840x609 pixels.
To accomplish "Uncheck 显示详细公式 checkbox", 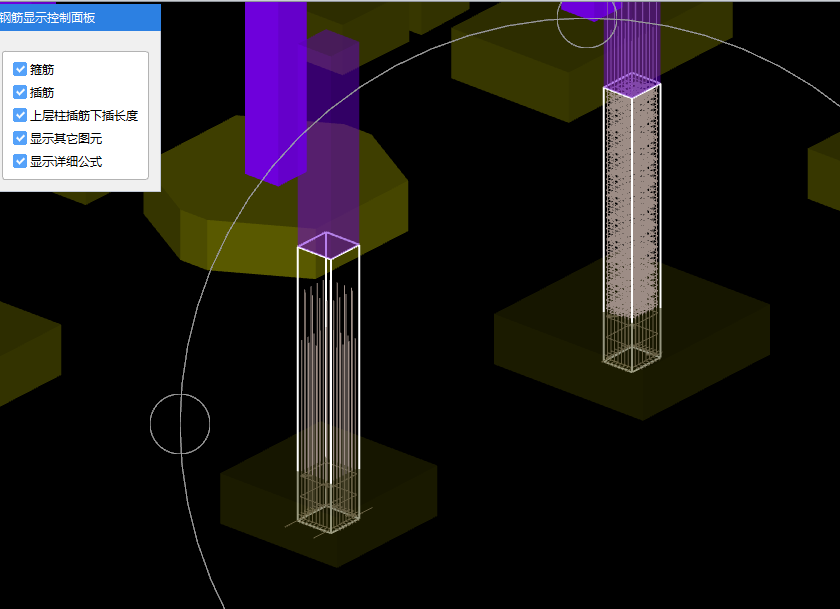I will pos(20,161).
